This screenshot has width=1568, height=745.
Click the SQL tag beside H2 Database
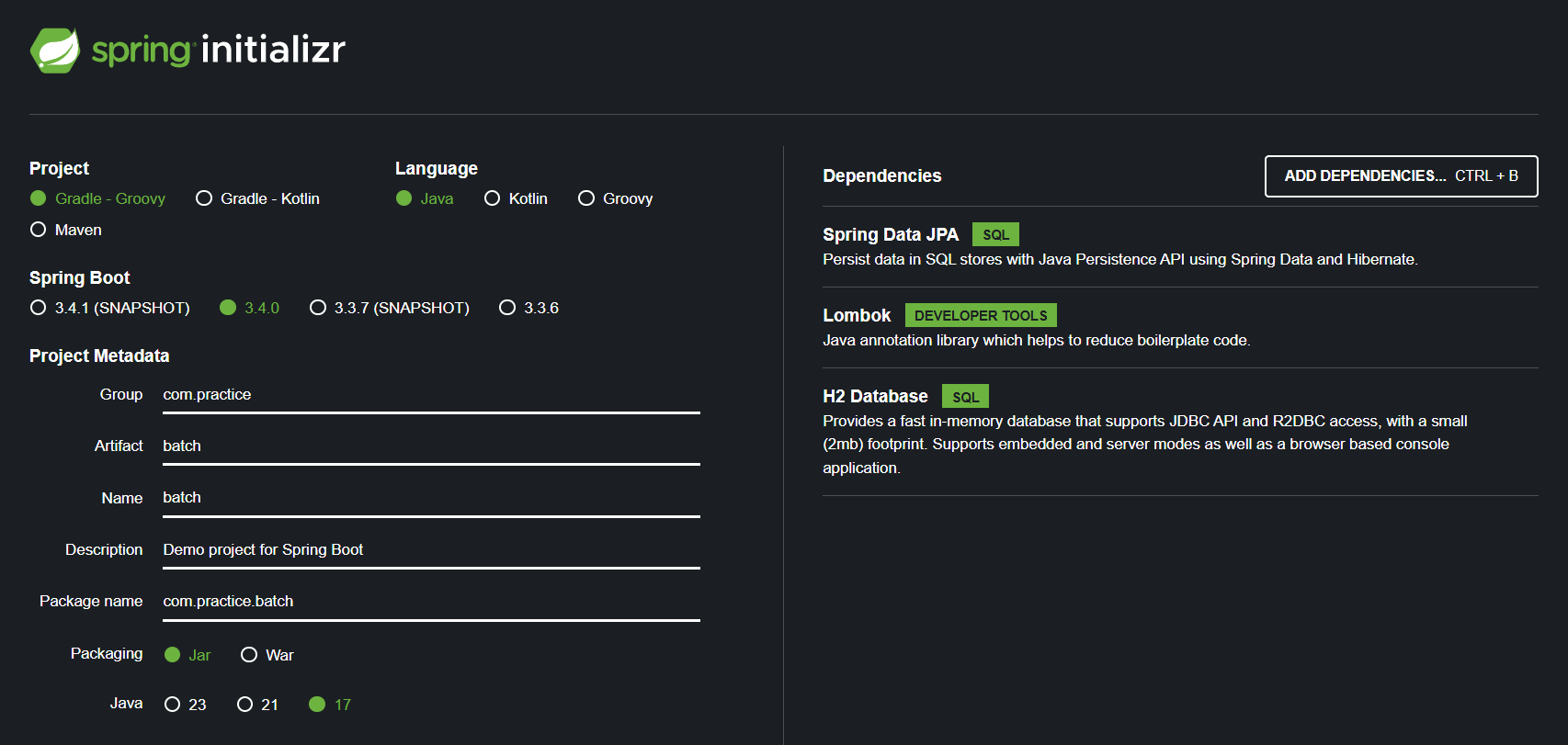coord(965,397)
